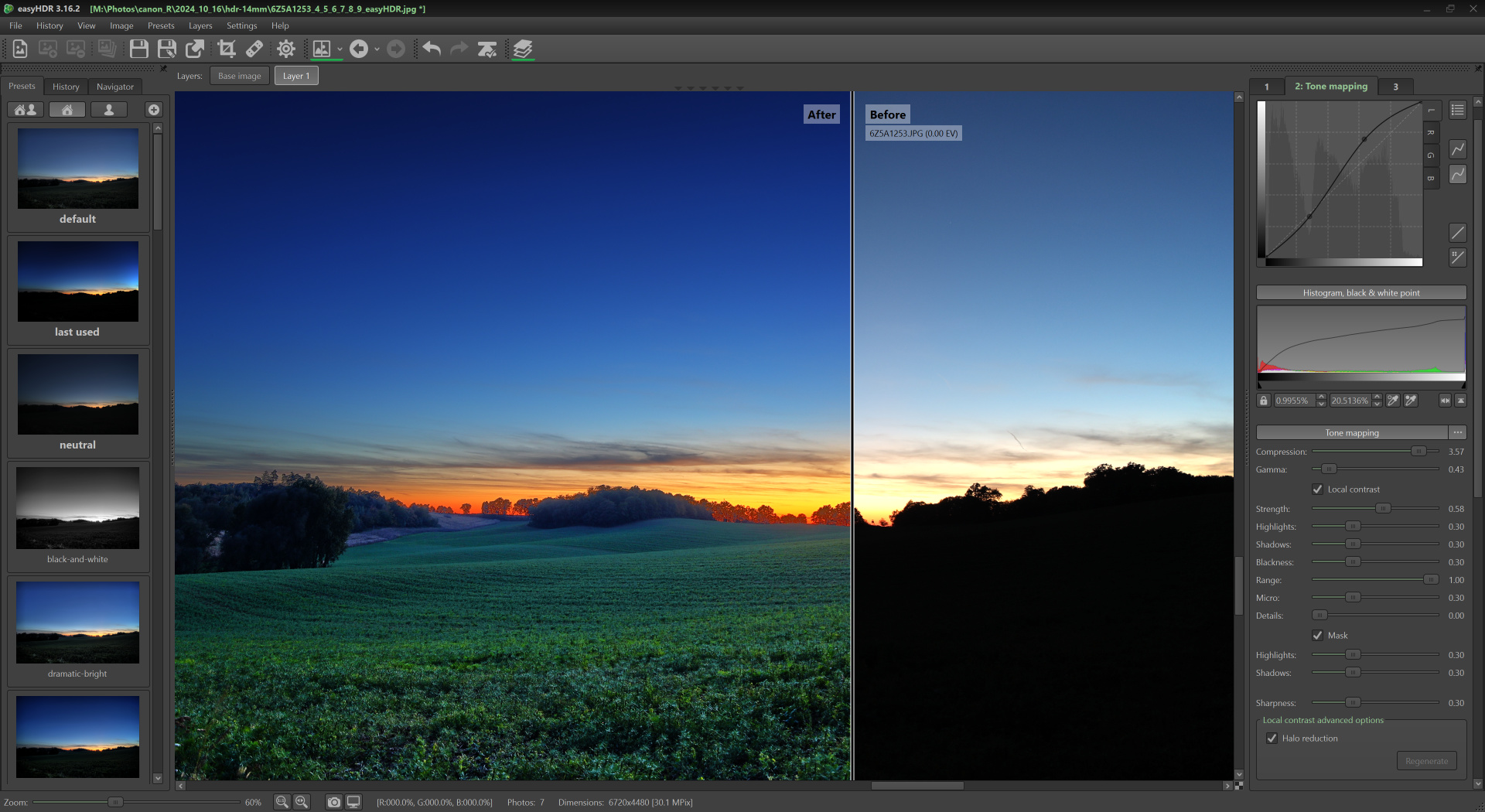The image size is (1485, 812).
Task: Select the B curve channel
Action: click(x=1432, y=178)
